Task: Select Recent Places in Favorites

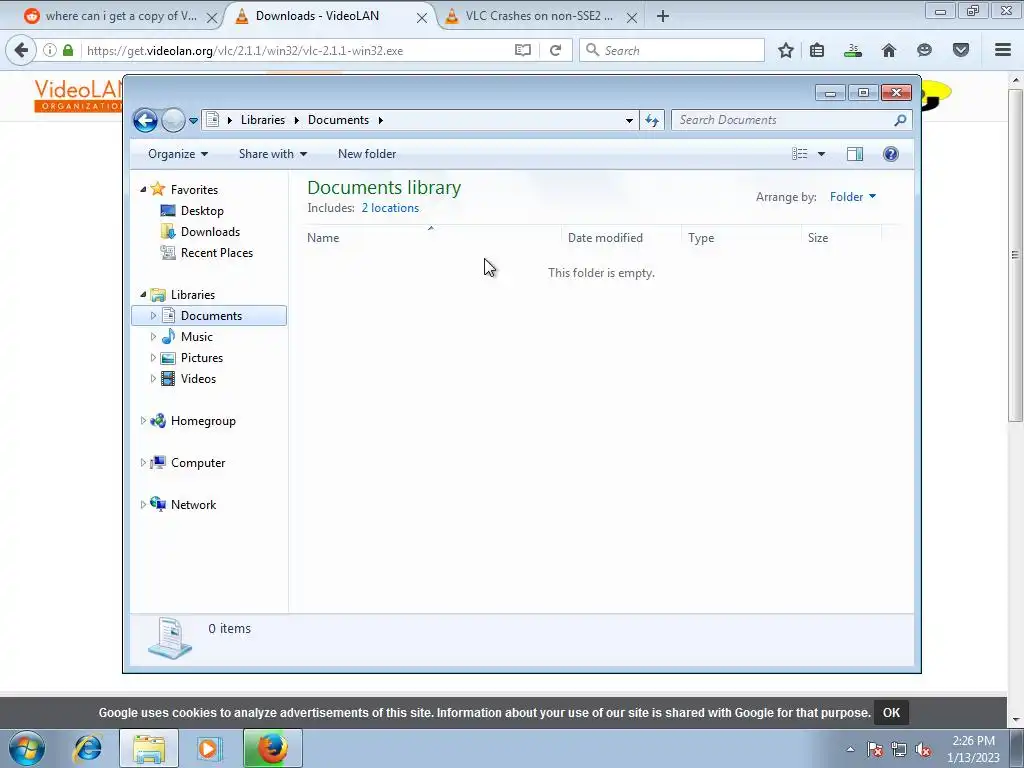Action: tap(217, 253)
